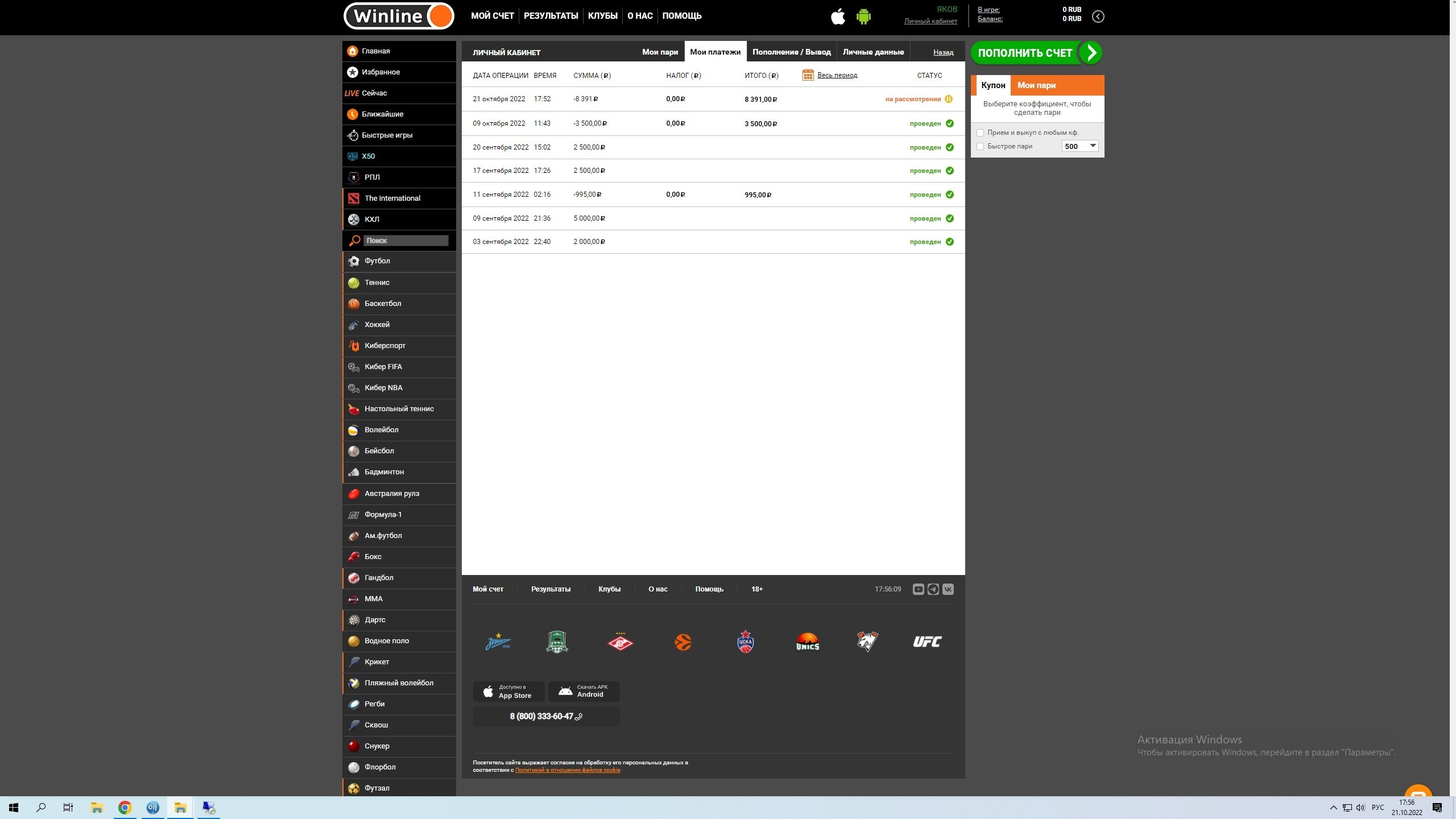1456x819 pixels.
Task: Click 'Весь период' period selector
Action: [837, 75]
